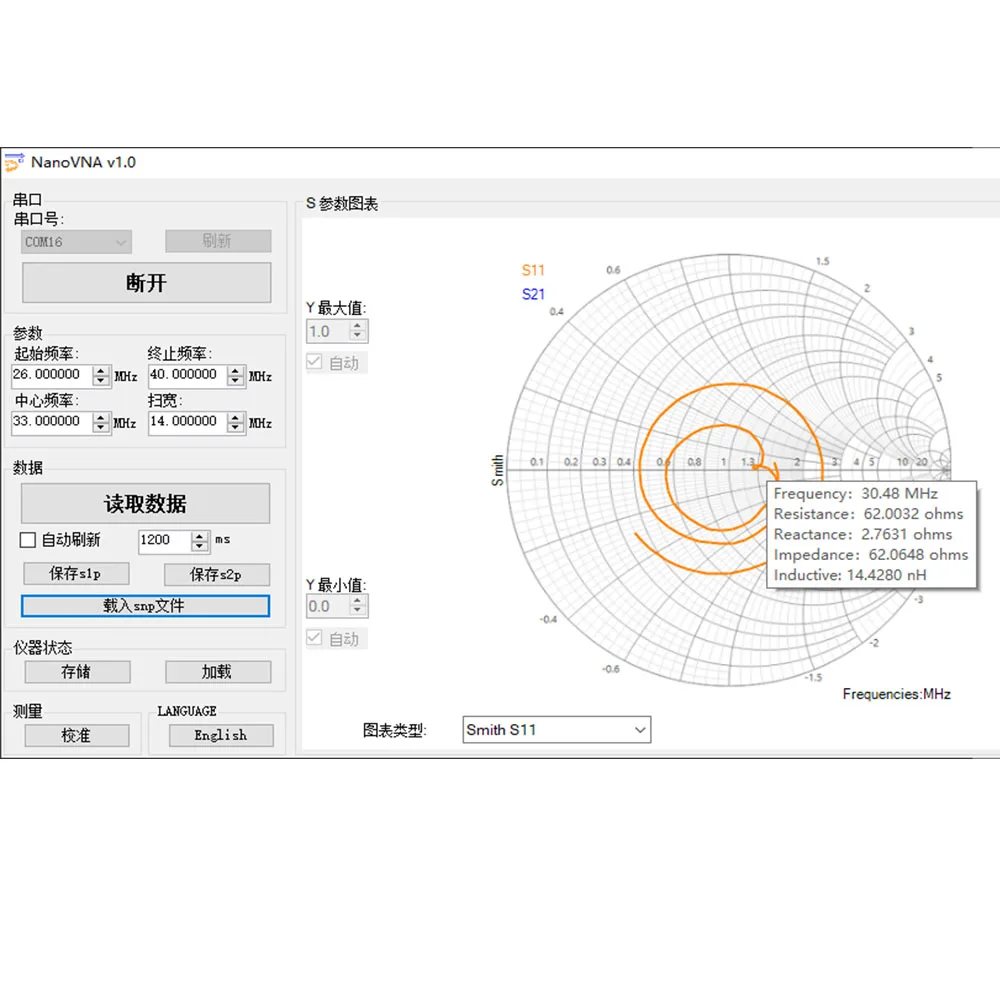Click the start frequency field 26.000000
The height and width of the screenshot is (1000, 1000).
[52, 375]
